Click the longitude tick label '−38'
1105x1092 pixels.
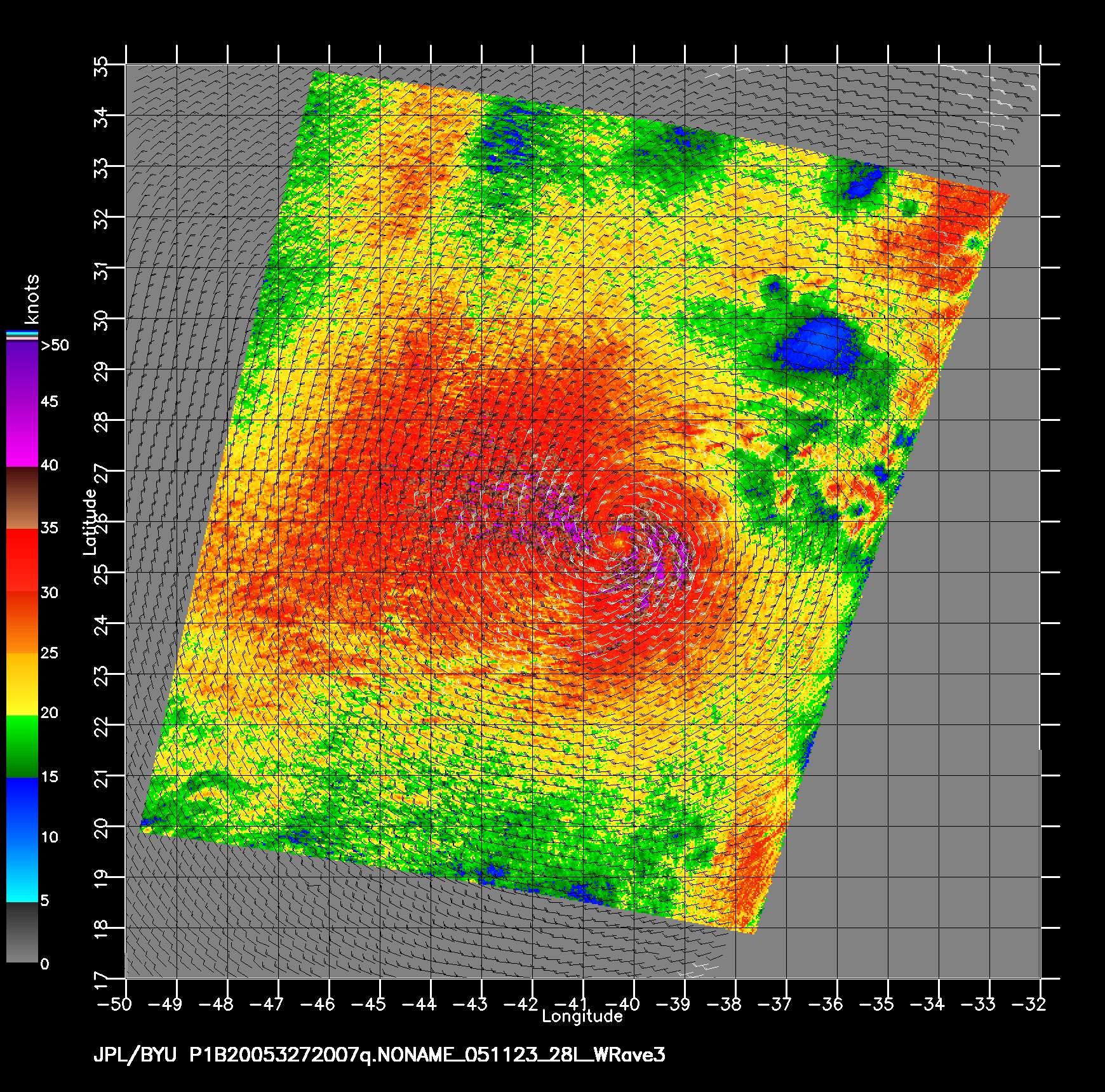[x=724, y=1004]
